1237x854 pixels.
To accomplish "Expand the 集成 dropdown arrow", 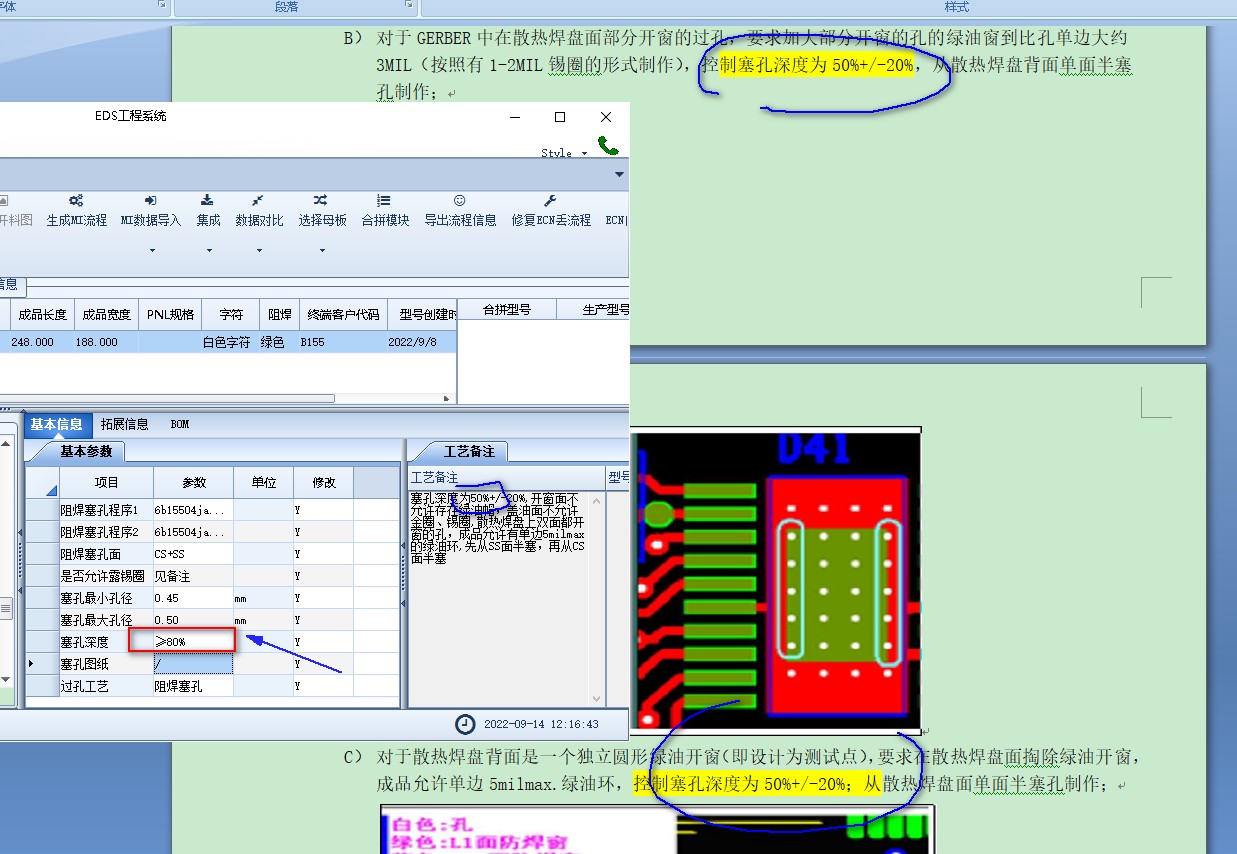I will tap(209, 250).
